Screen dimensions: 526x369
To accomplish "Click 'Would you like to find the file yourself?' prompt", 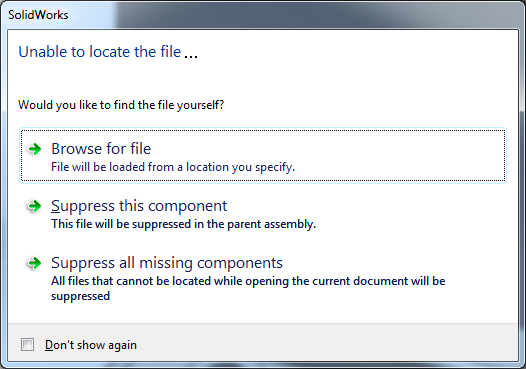I will coord(121,105).
